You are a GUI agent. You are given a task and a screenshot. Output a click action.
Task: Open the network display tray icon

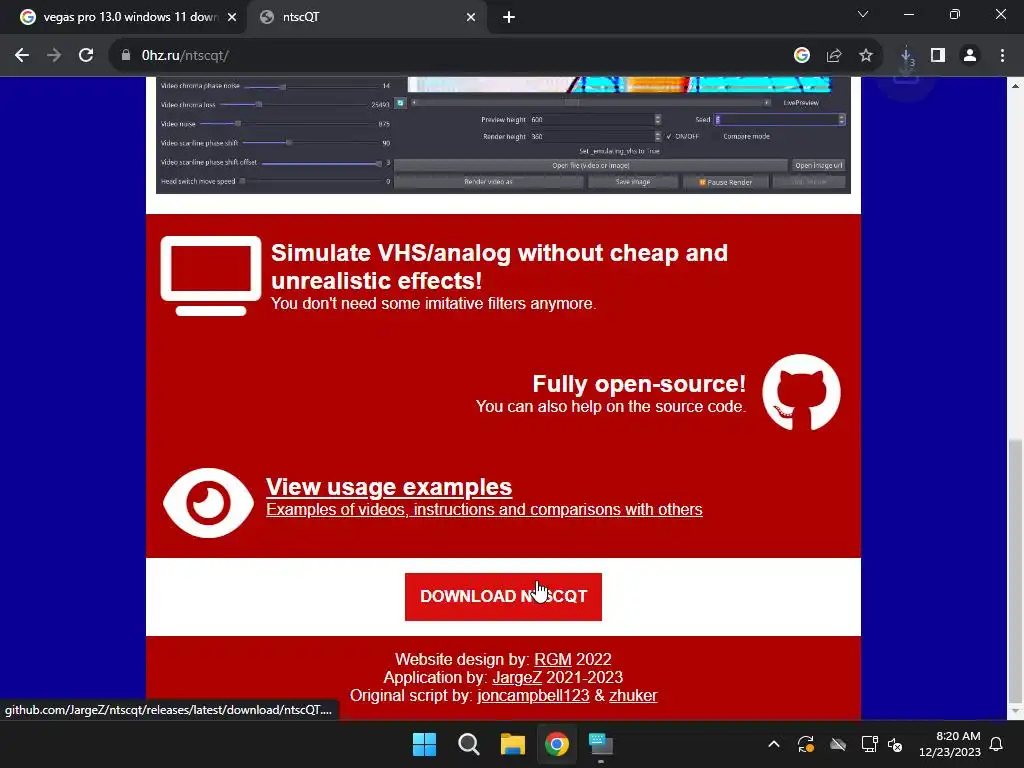coord(869,744)
